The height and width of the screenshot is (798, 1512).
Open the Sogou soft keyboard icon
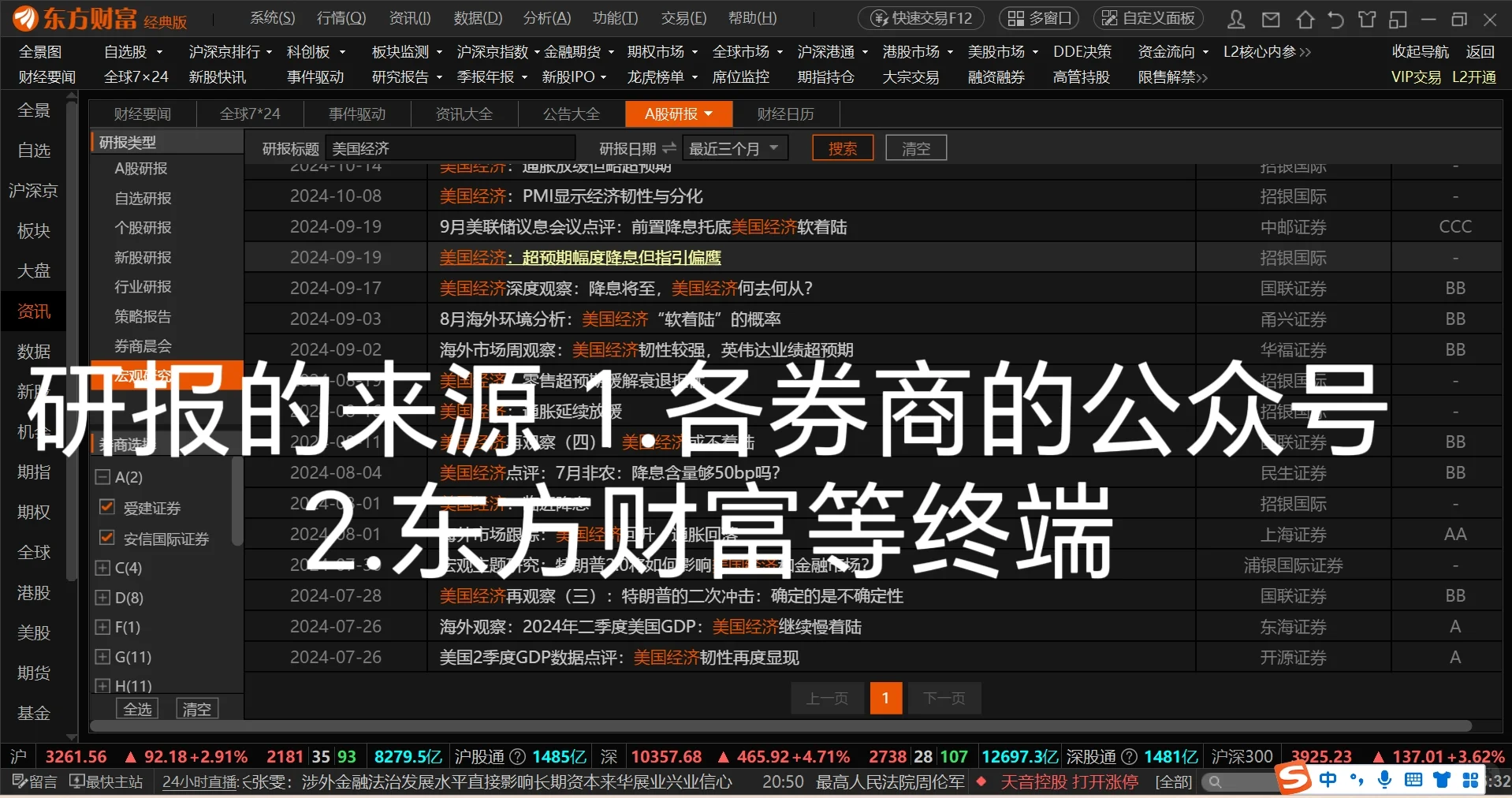(1413, 780)
